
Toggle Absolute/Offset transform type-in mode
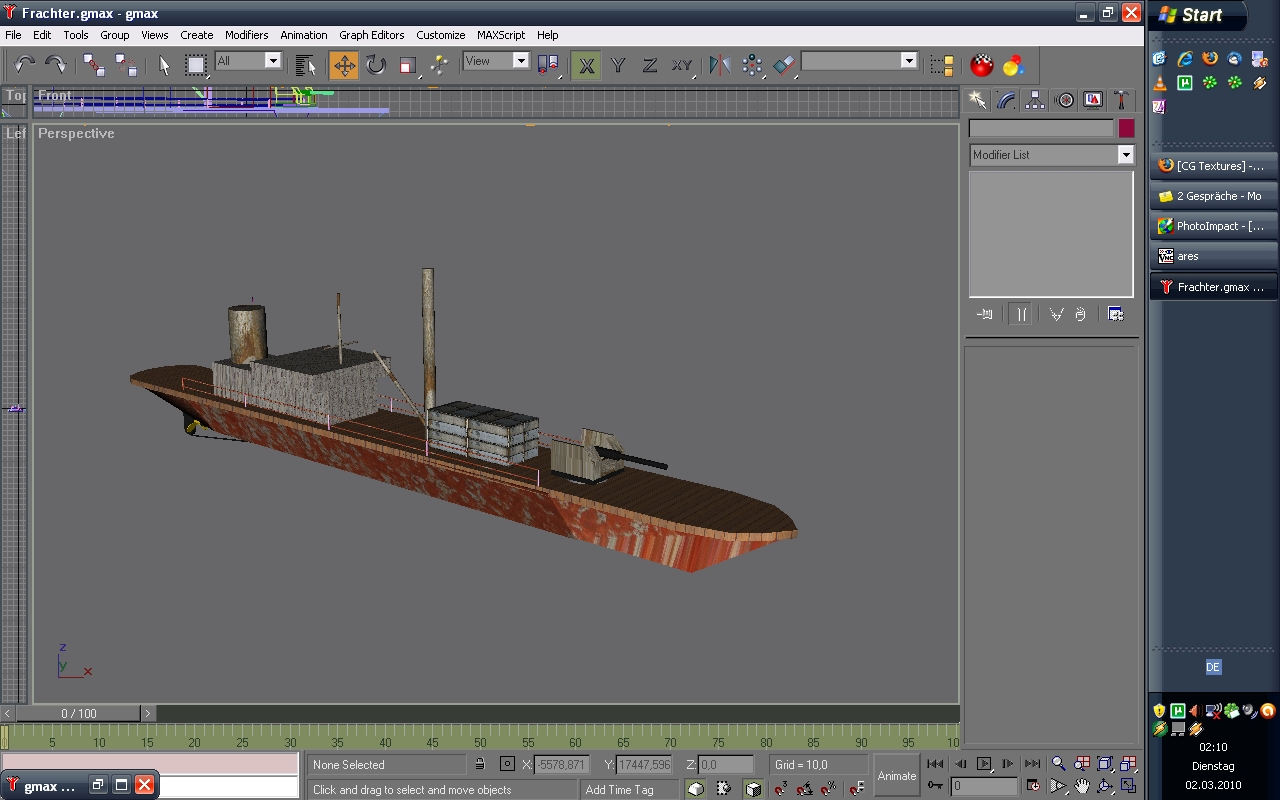coord(507,765)
